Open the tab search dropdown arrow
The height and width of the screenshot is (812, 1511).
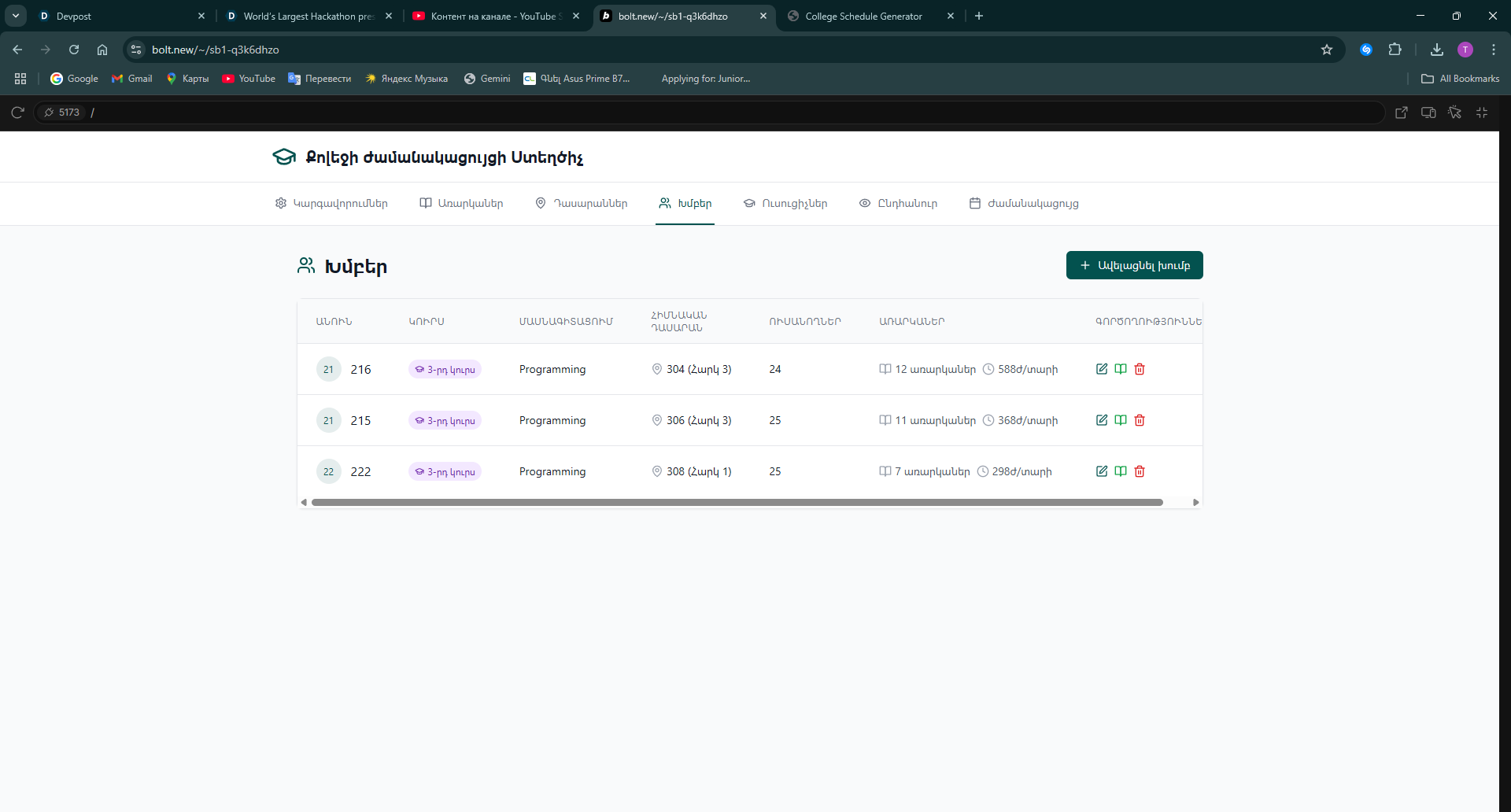point(16,16)
